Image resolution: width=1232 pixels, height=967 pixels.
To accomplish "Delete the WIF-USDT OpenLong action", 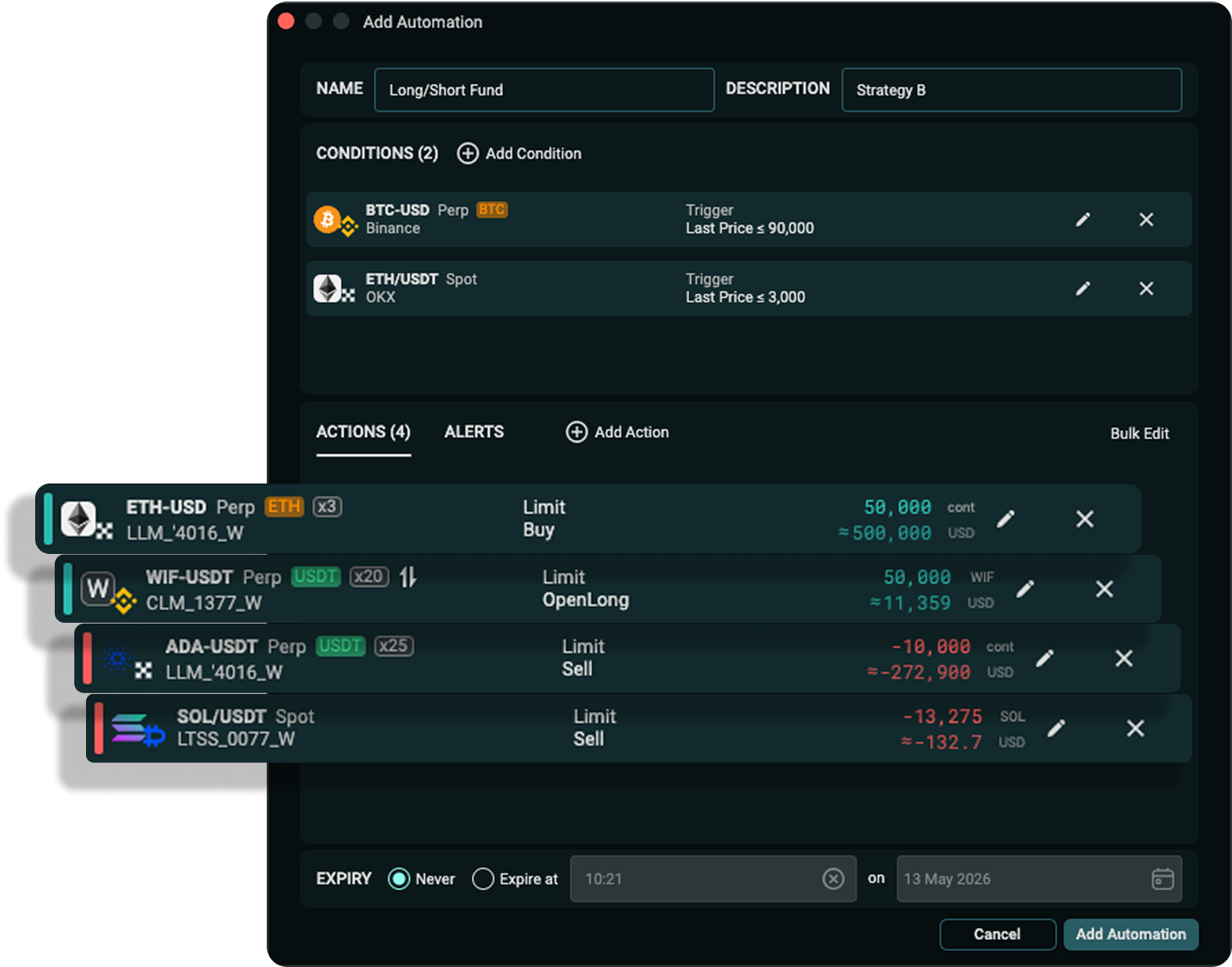I will point(1104,588).
